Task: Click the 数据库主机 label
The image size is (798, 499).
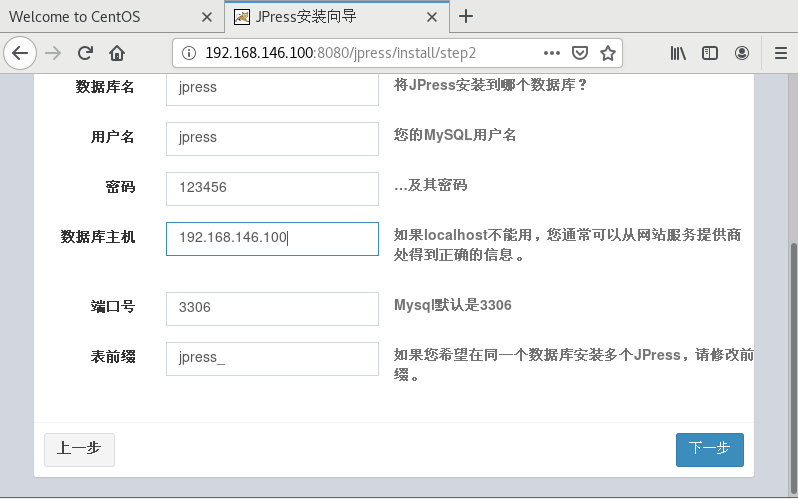Action: tap(98, 237)
